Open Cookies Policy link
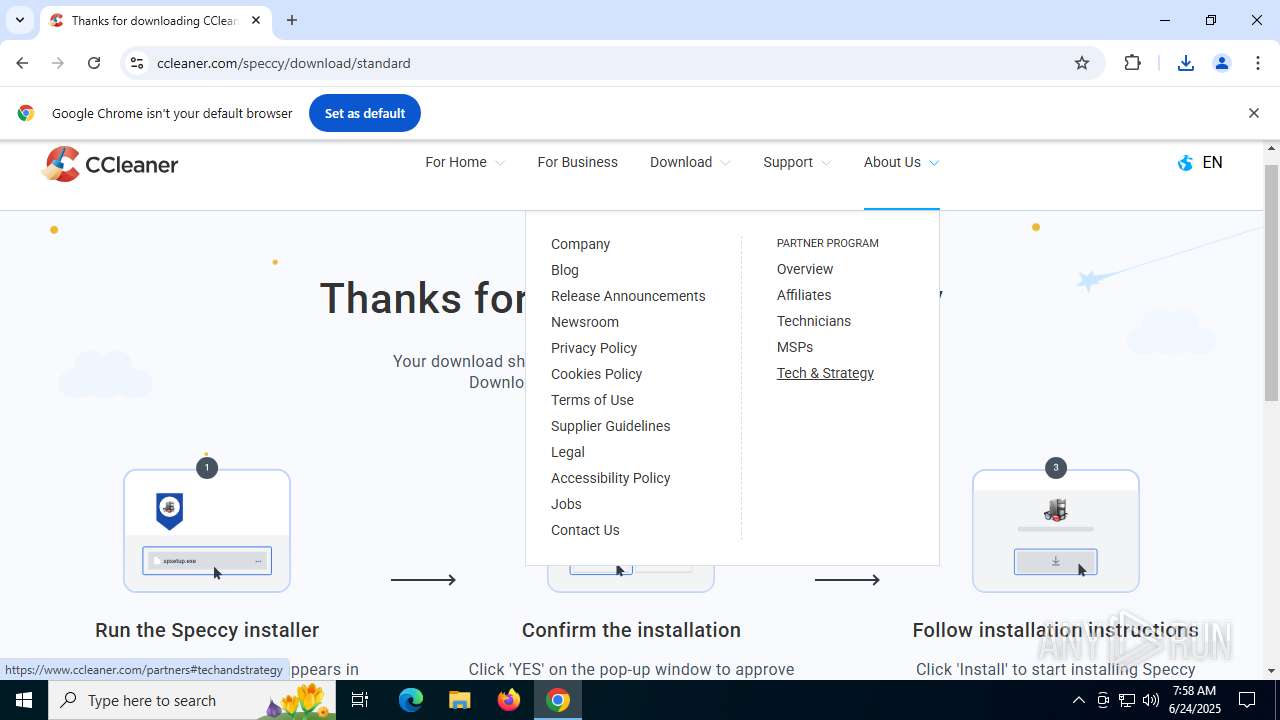Viewport: 1280px width, 720px height. coord(596,374)
